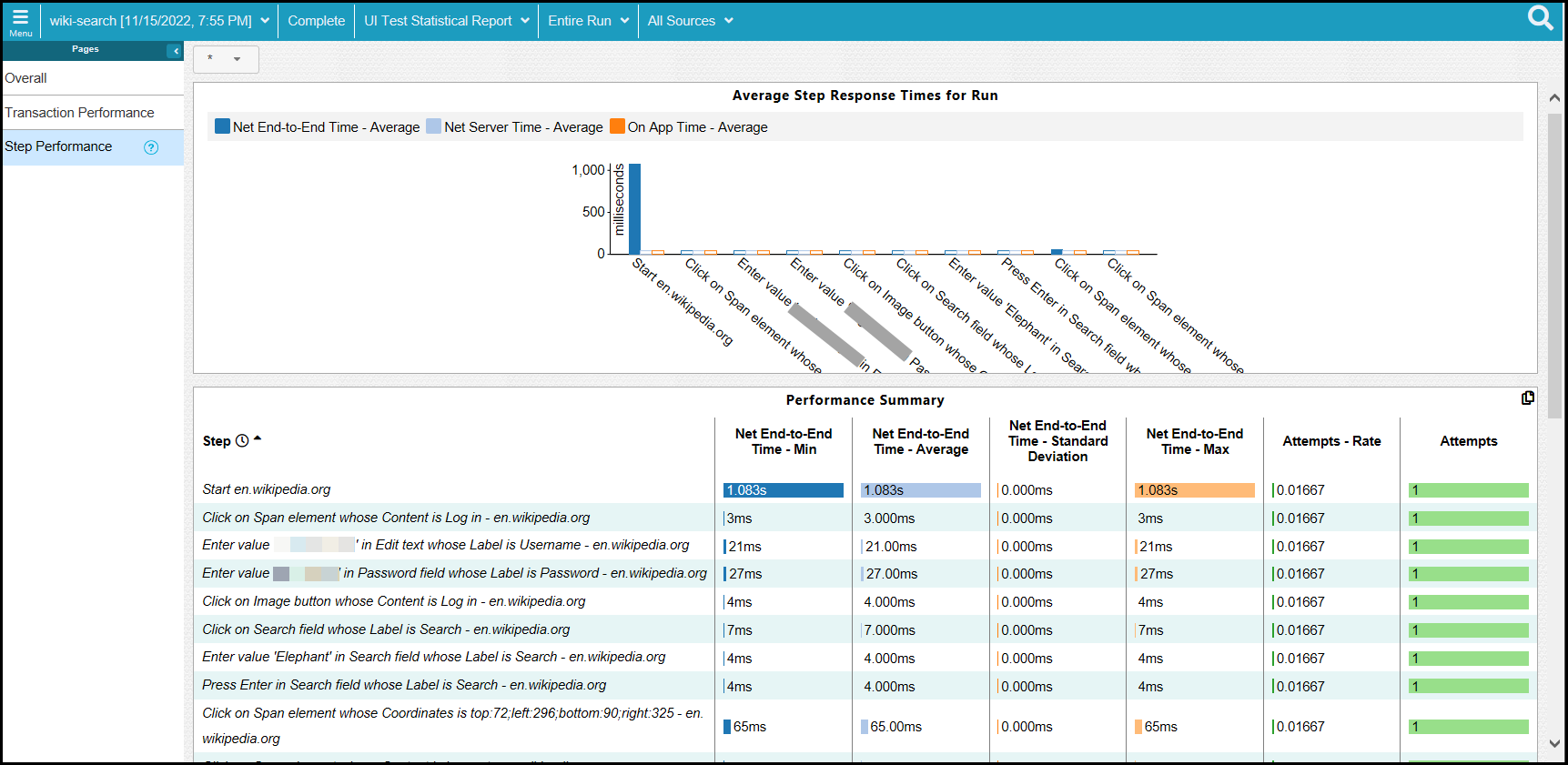Open Step Performance help icon
Viewport: 1568px width, 765px height.
(151, 147)
